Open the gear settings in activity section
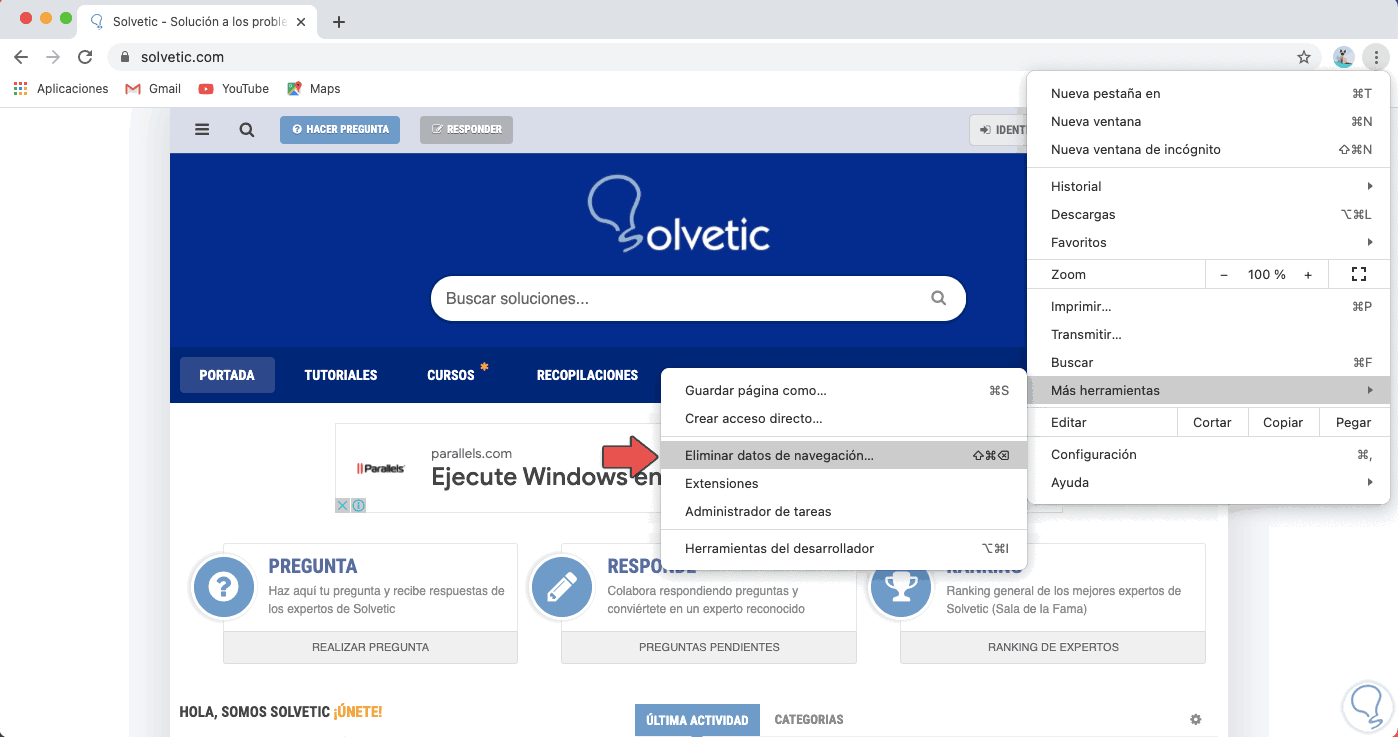Image resolution: width=1398 pixels, height=737 pixels. [1195, 720]
